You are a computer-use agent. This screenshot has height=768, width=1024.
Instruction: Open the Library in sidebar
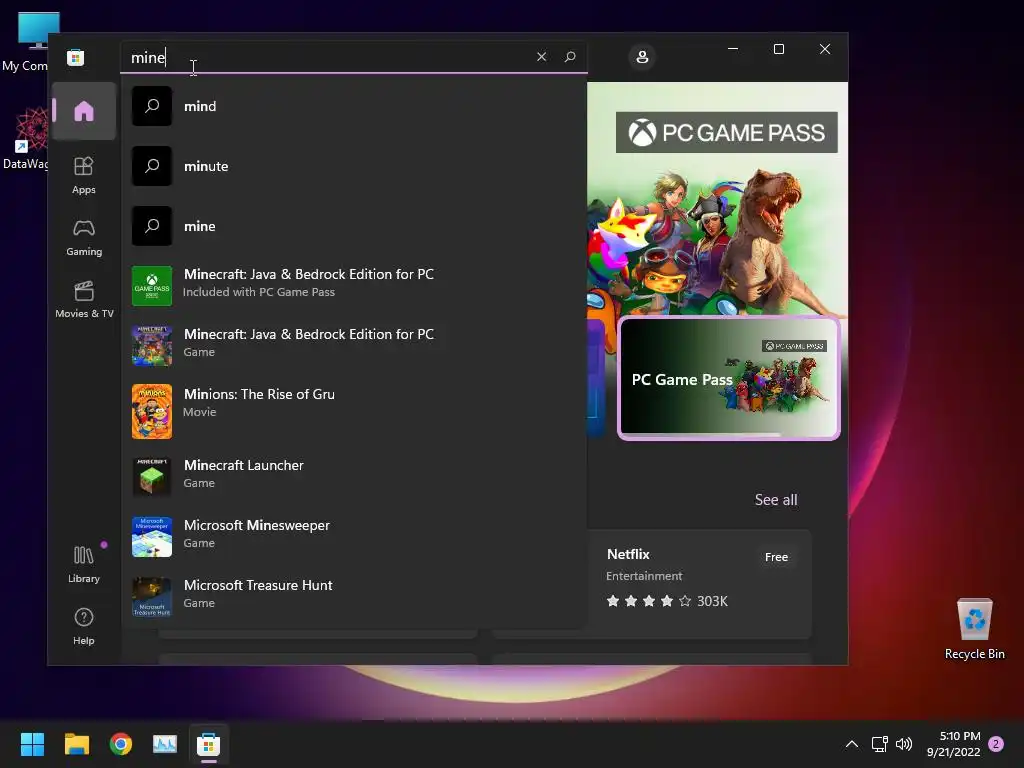[x=84, y=564]
